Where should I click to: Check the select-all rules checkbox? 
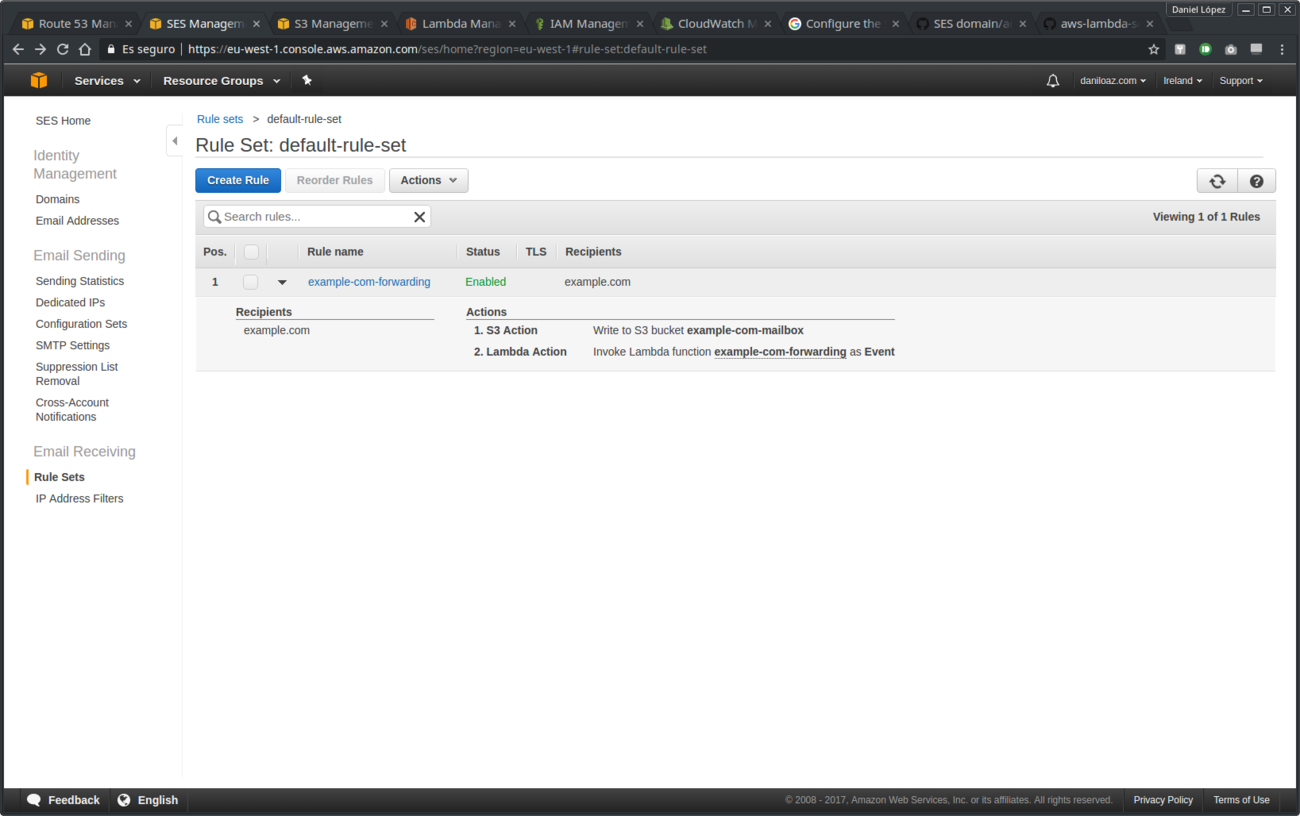click(x=250, y=251)
